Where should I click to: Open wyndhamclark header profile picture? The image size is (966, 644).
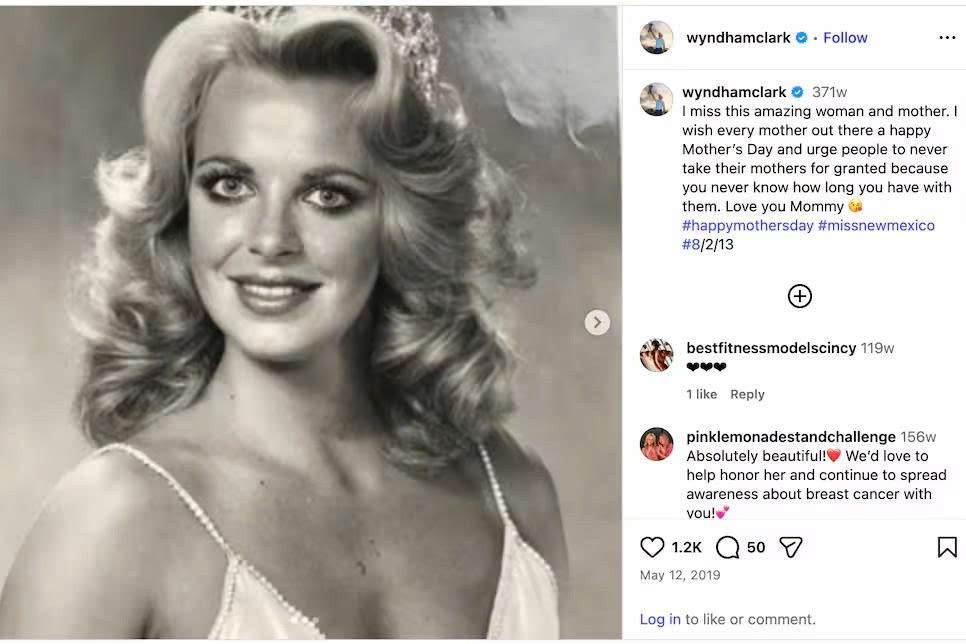[x=657, y=38]
